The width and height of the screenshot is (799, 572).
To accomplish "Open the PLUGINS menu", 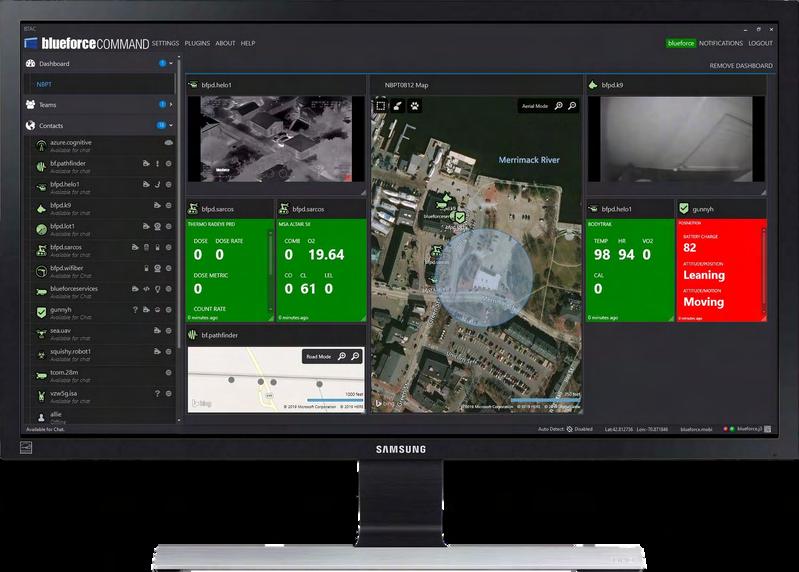I will [x=197, y=43].
